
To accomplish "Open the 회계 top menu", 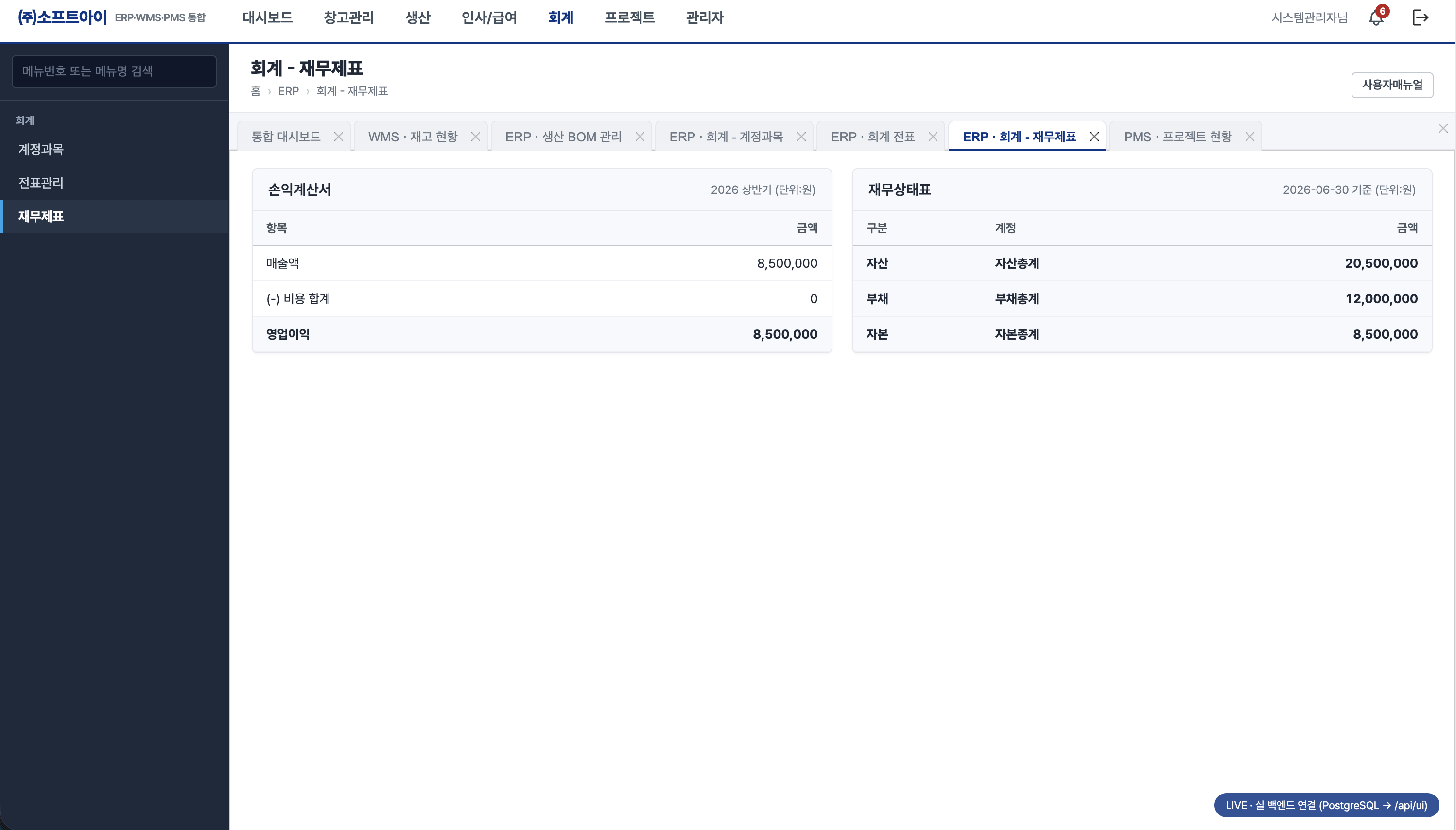I will (561, 17).
